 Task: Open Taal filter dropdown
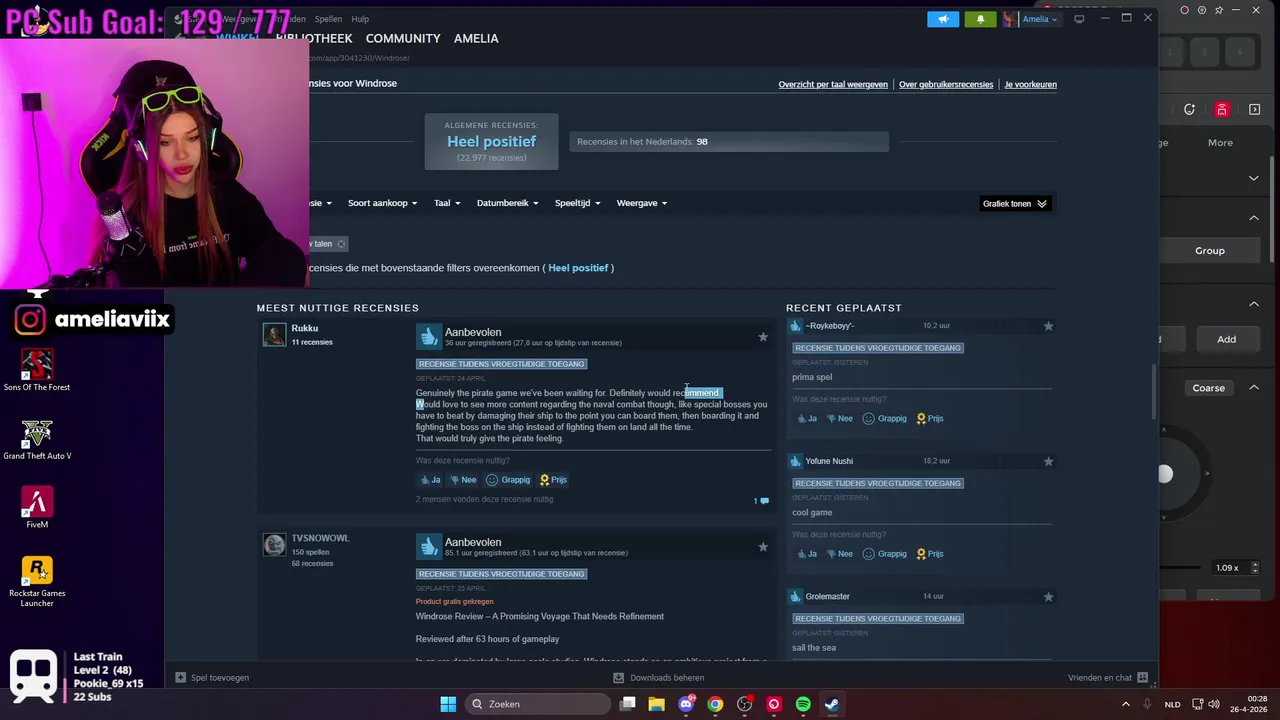[x=447, y=203]
